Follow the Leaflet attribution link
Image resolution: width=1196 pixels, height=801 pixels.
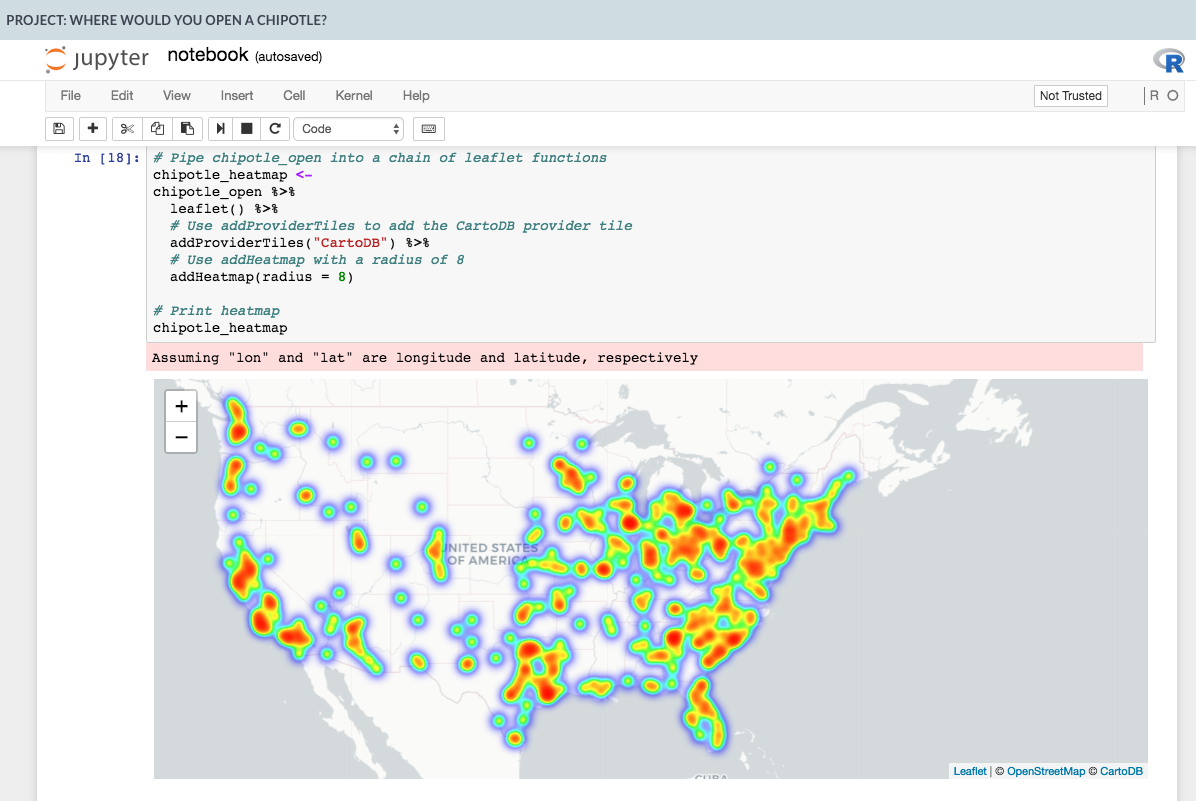pos(969,771)
